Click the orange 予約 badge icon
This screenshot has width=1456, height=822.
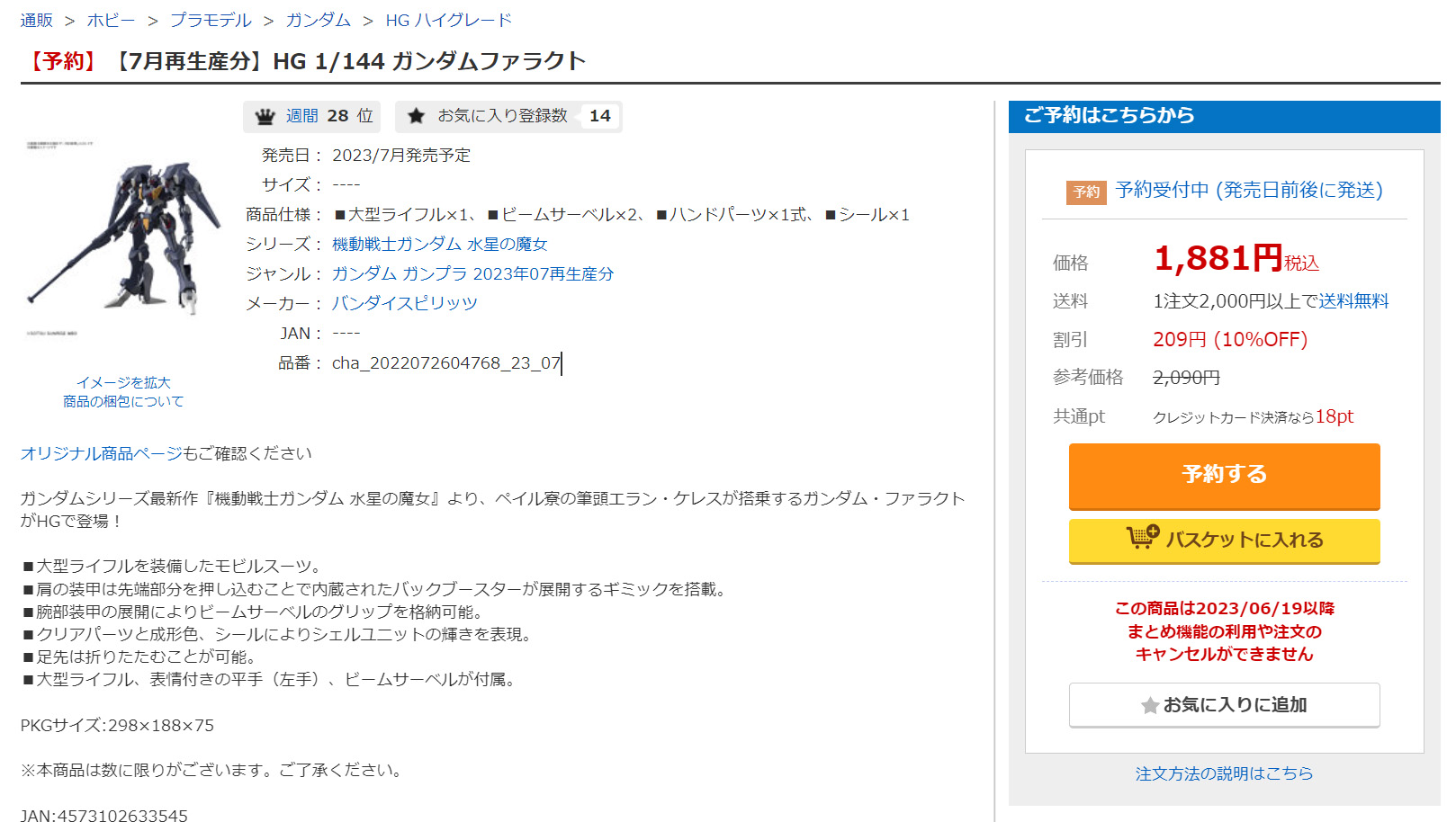[1086, 192]
